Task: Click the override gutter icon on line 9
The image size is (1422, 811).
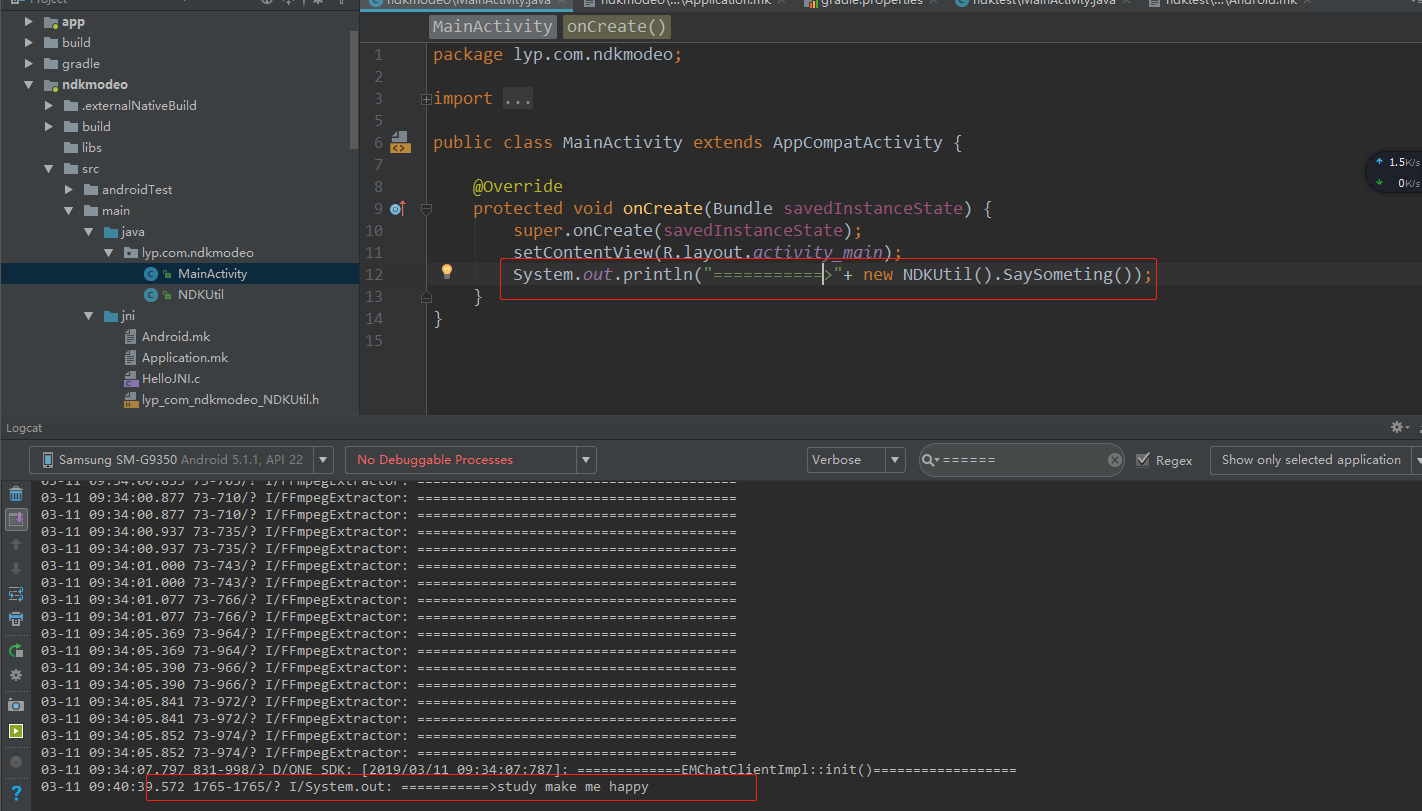Action: click(396, 208)
